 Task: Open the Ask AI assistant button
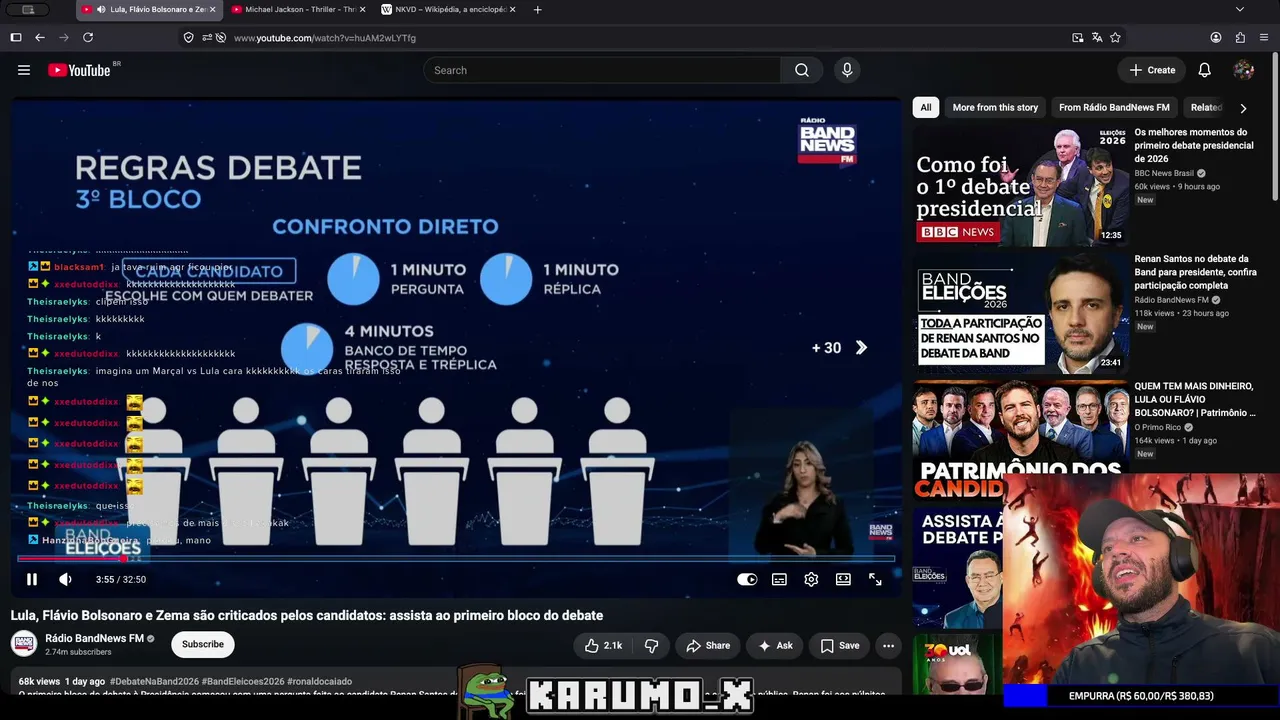(775, 646)
